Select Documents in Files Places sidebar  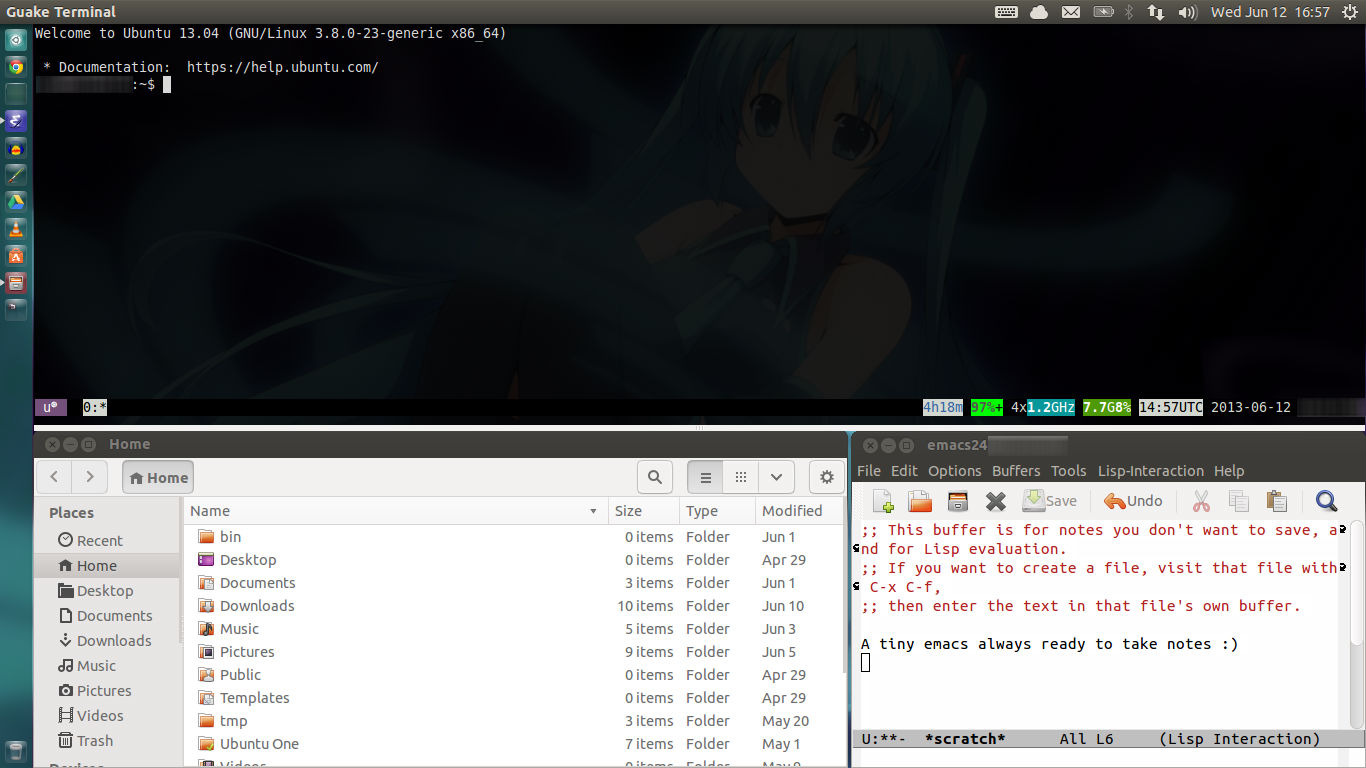(x=107, y=615)
